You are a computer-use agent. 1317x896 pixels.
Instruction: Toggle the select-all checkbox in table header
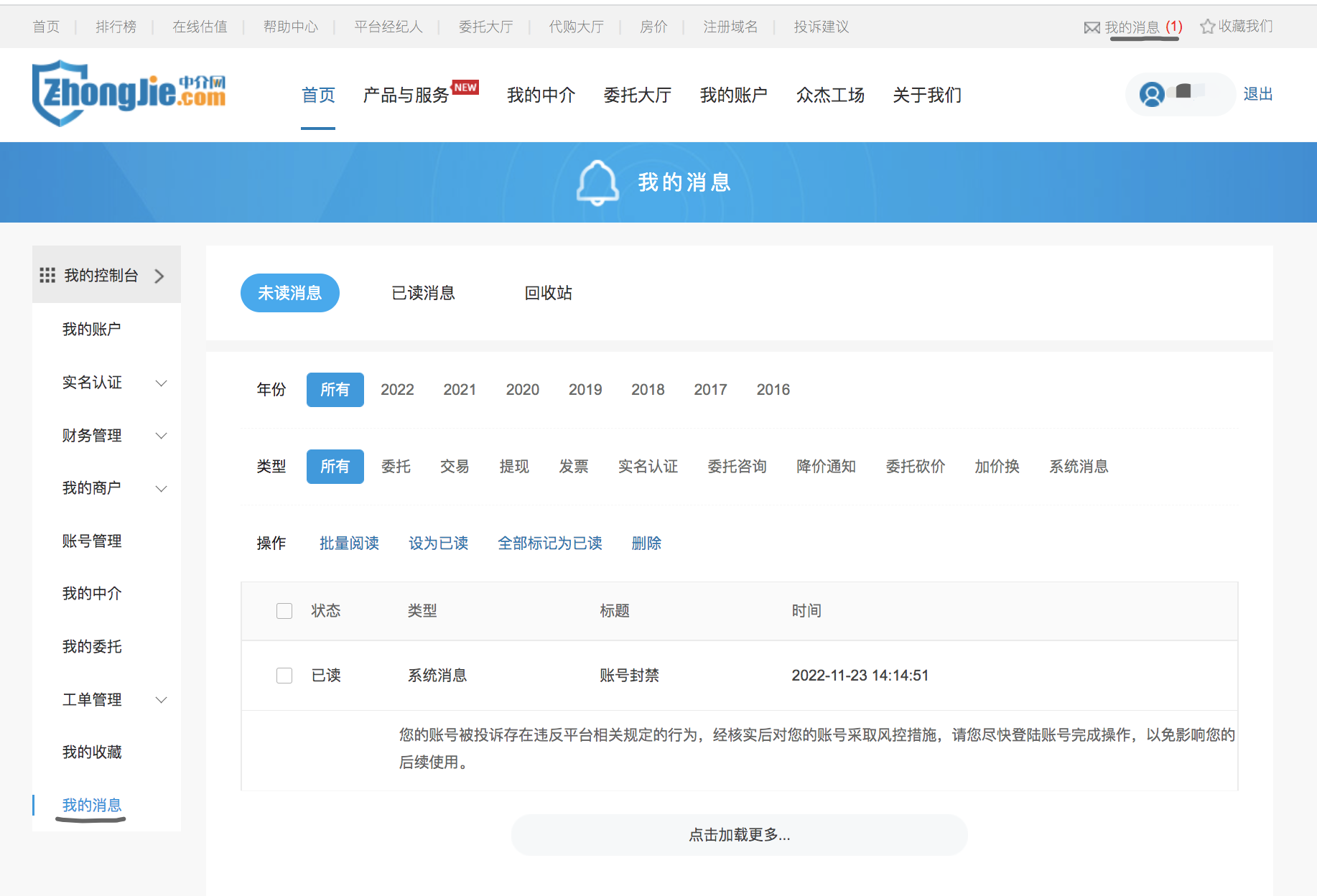(284, 611)
